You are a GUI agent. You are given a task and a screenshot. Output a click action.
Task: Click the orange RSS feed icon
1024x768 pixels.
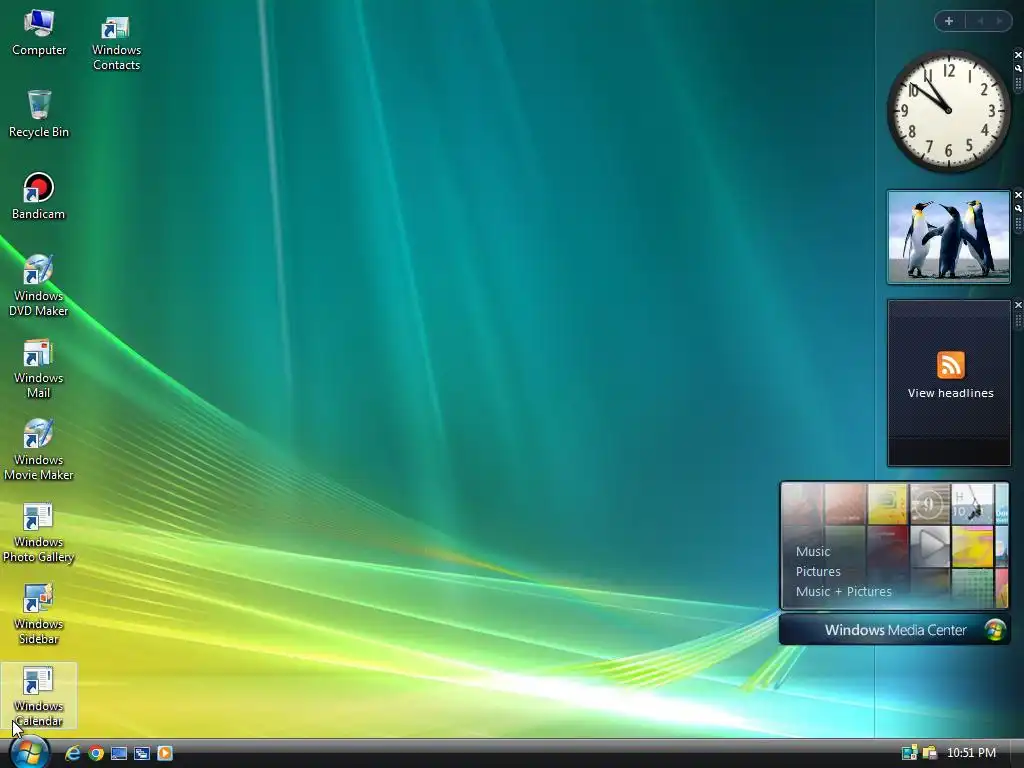pos(950,364)
